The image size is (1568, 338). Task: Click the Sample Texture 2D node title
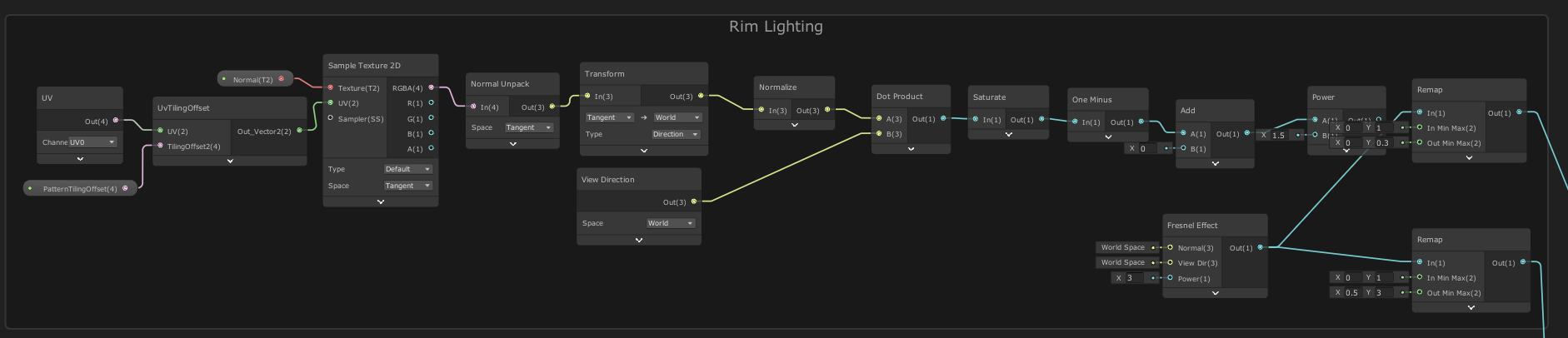364,65
